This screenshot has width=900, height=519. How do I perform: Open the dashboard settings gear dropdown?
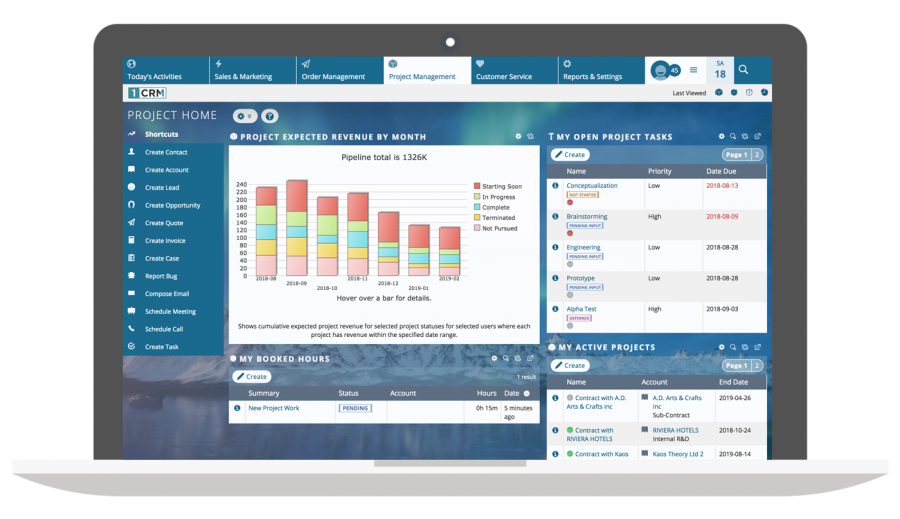point(245,116)
